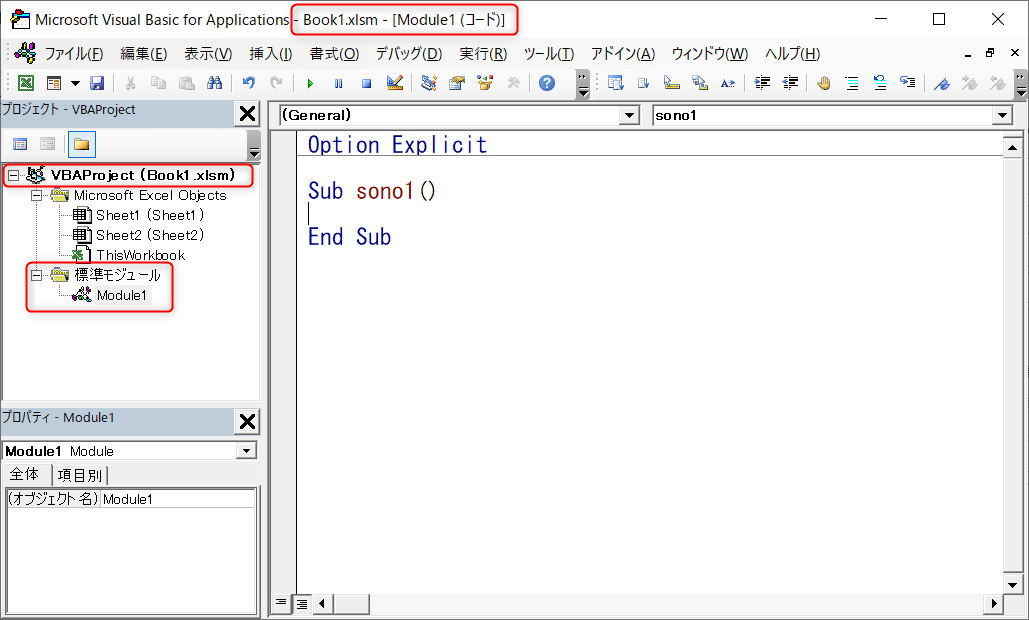1029x620 pixels.
Task: Run the macro with the green play icon
Action: 310,83
